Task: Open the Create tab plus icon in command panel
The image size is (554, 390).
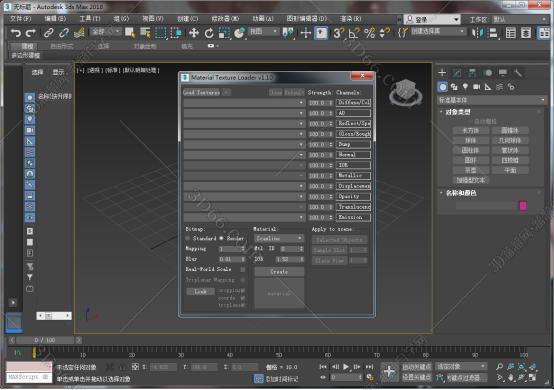Action: point(442,73)
